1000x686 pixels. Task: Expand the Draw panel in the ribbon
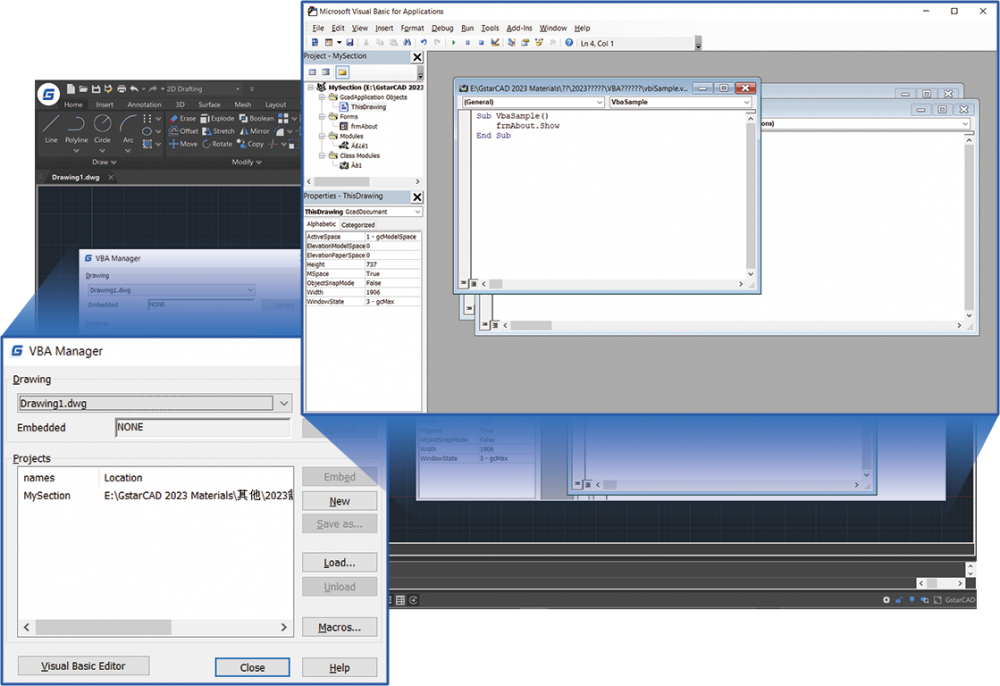pos(104,162)
